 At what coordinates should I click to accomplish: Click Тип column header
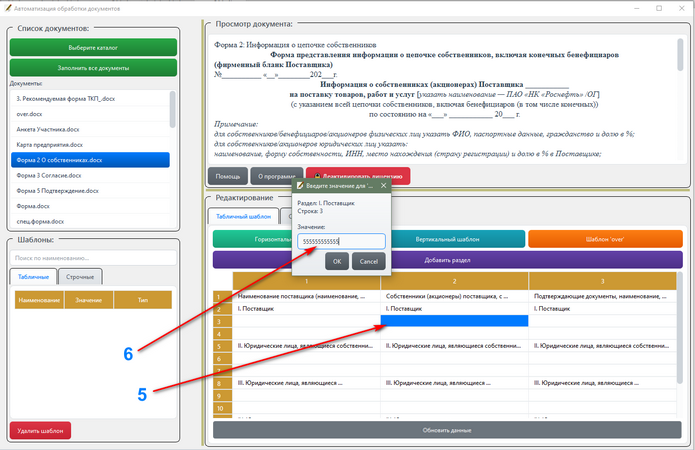(x=143, y=300)
